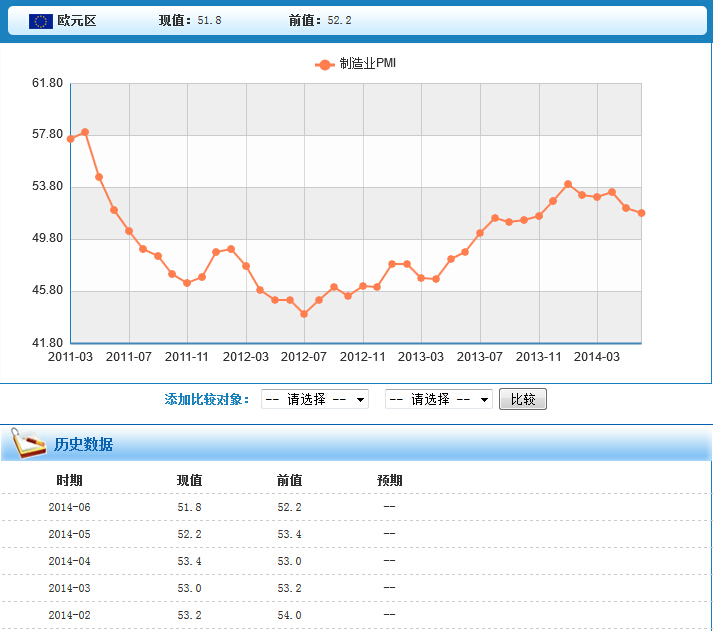The width and height of the screenshot is (713, 631).
Task: Click the 历史数据 section heading
Action: 83,444
